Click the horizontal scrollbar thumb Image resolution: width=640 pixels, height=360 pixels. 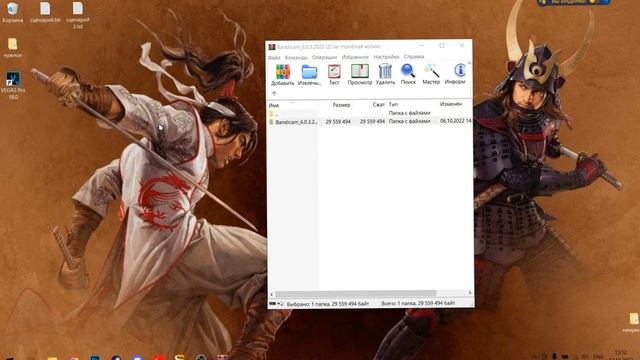[x=356, y=293]
